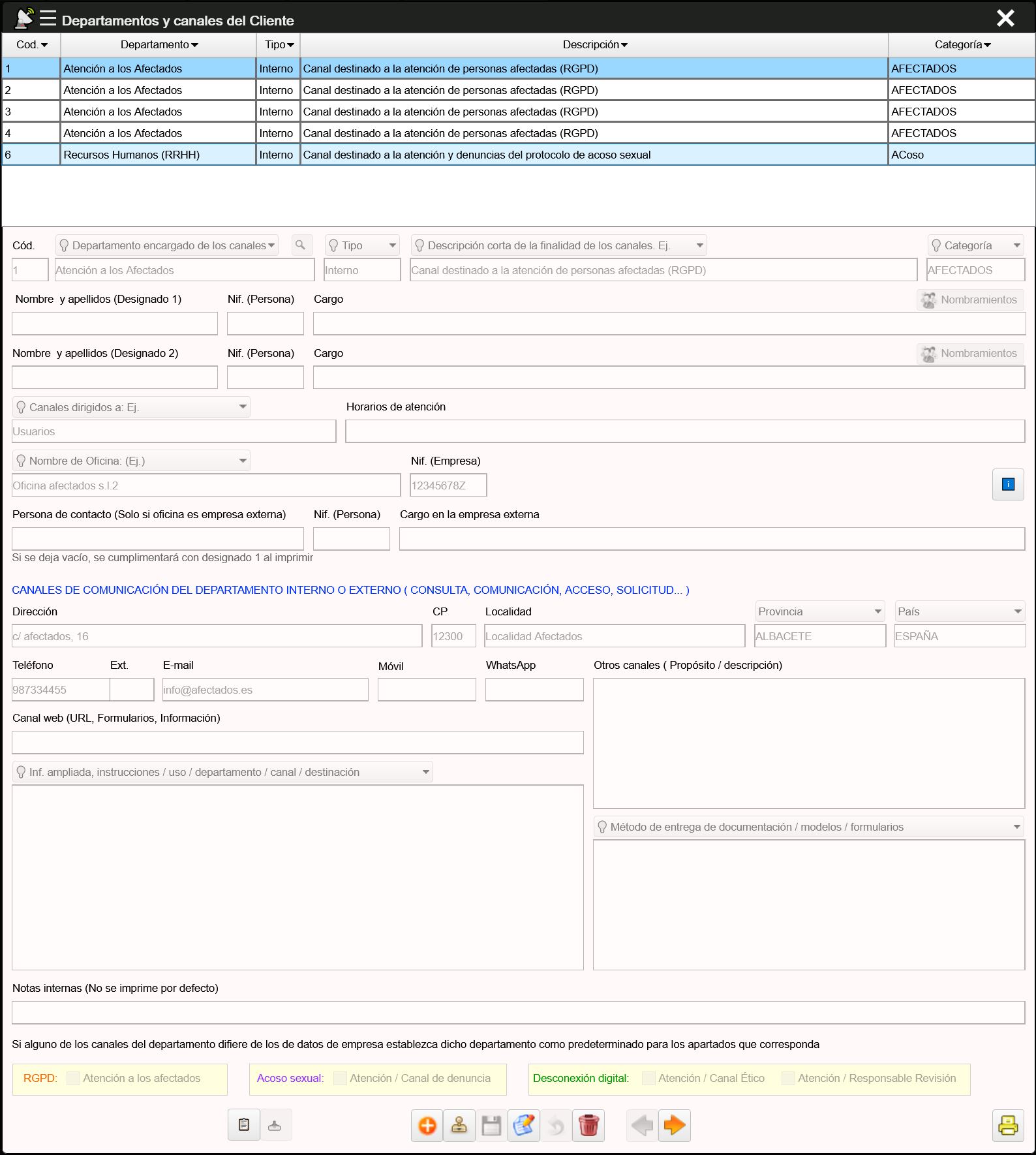Image resolution: width=1036 pixels, height=1155 pixels.
Task: Select table row with code 4
Action: pos(519,133)
